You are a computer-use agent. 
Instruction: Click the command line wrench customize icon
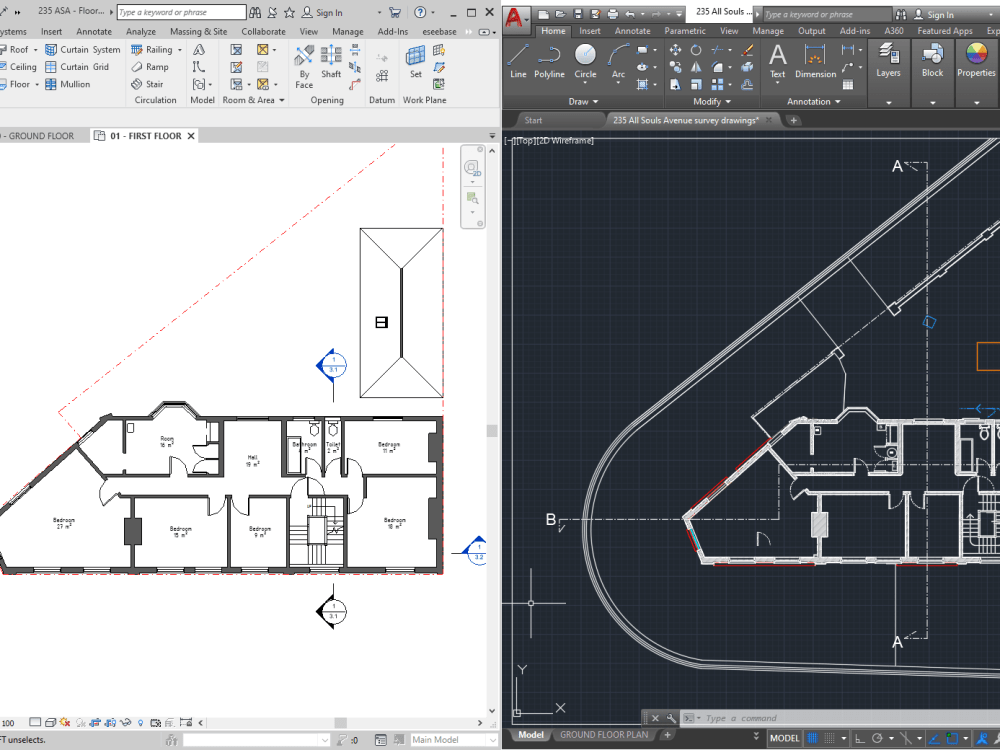coord(671,718)
